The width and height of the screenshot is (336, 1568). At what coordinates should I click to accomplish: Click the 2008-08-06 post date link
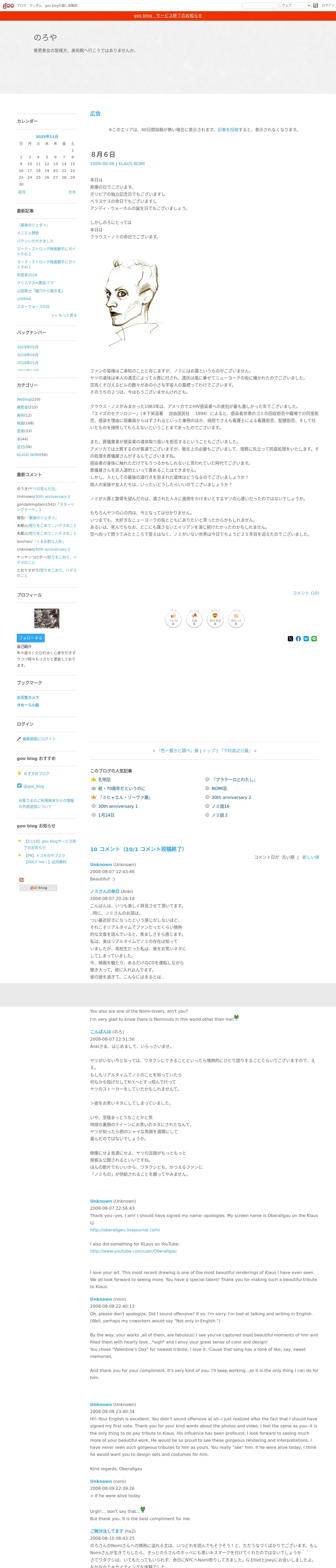pos(102,164)
